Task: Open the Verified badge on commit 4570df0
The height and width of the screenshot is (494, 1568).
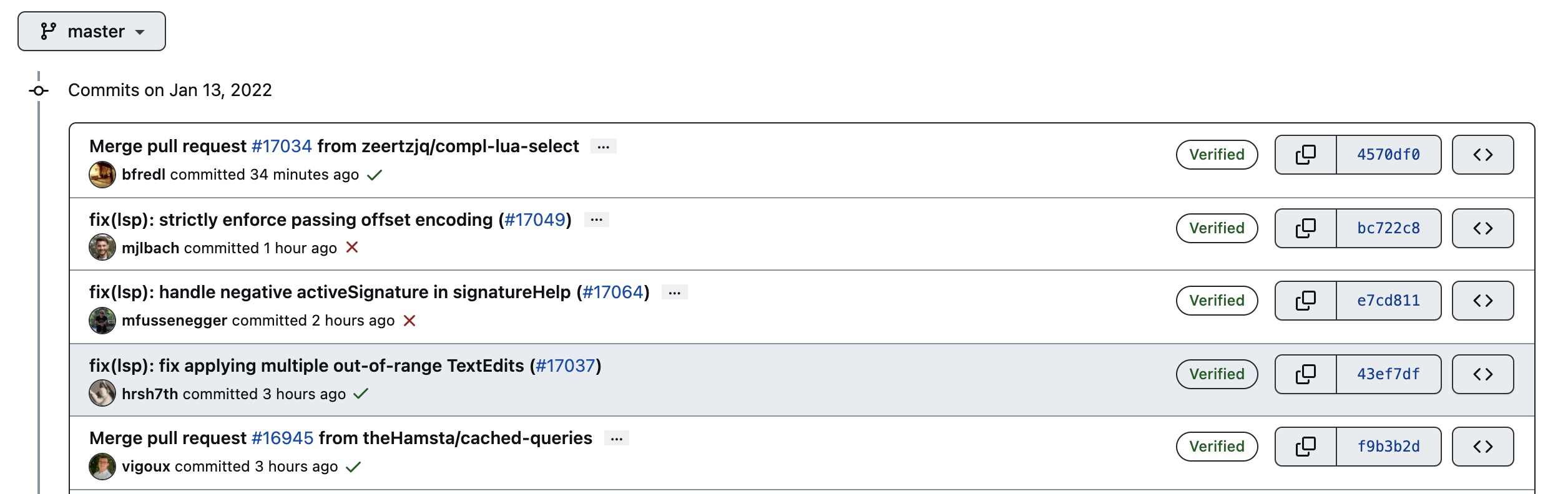Action: (x=1216, y=155)
